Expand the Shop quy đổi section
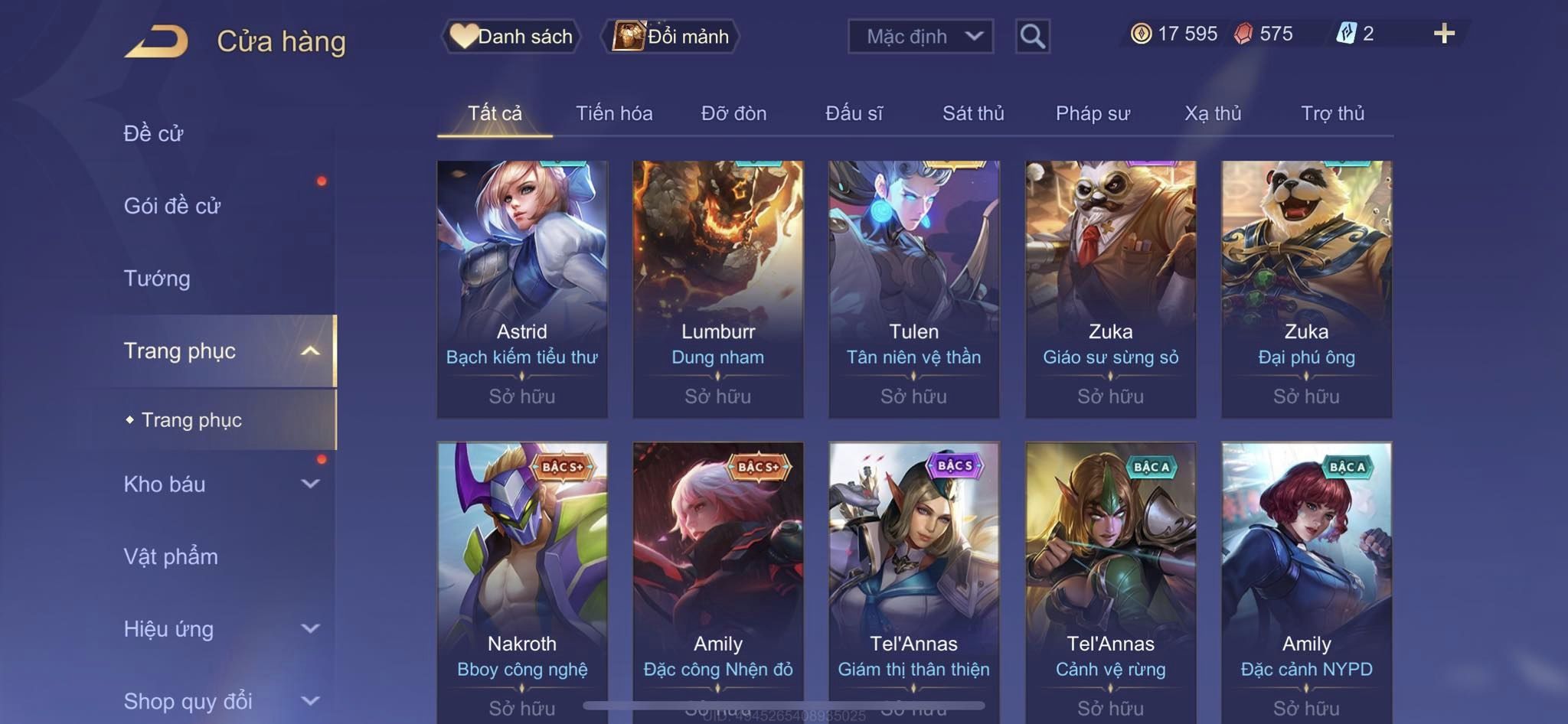Viewport: 1568px width, 724px height. click(x=310, y=700)
